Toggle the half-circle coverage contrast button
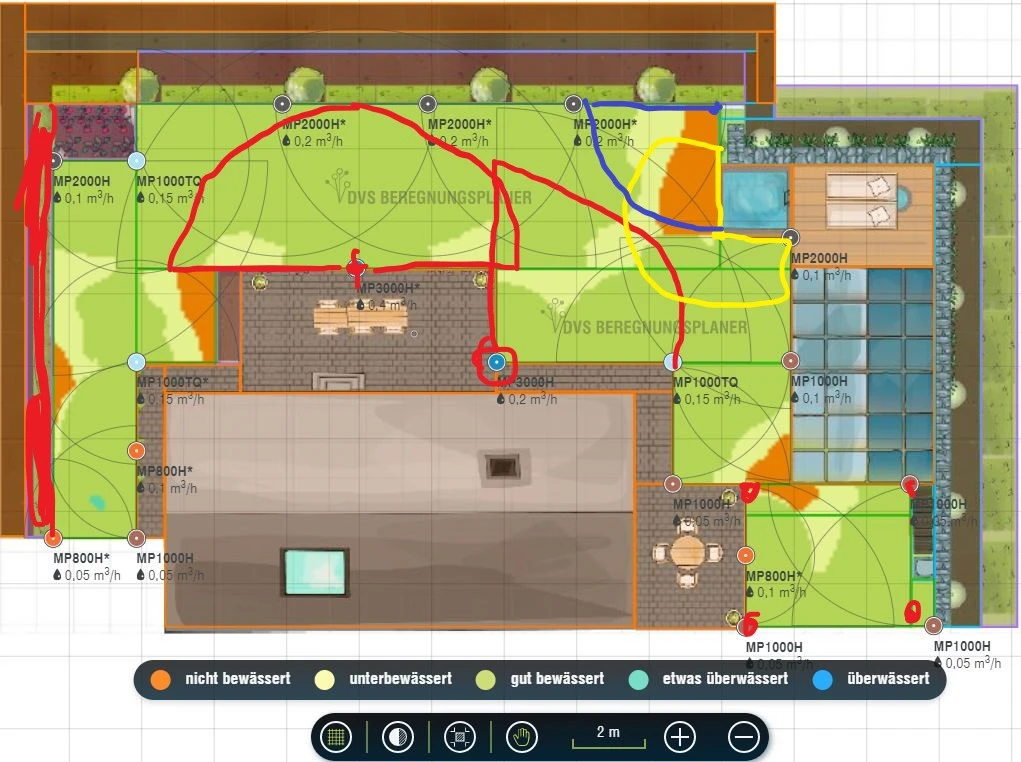The image size is (1021, 762). point(397,737)
